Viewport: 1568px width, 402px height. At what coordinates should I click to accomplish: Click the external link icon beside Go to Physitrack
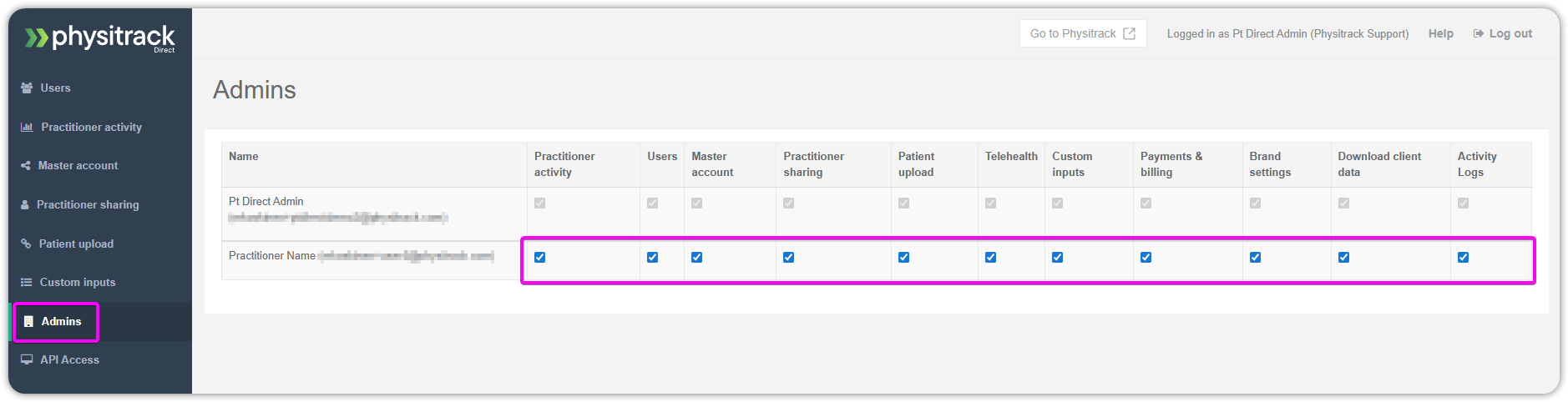pyautogui.click(x=1129, y=33)
